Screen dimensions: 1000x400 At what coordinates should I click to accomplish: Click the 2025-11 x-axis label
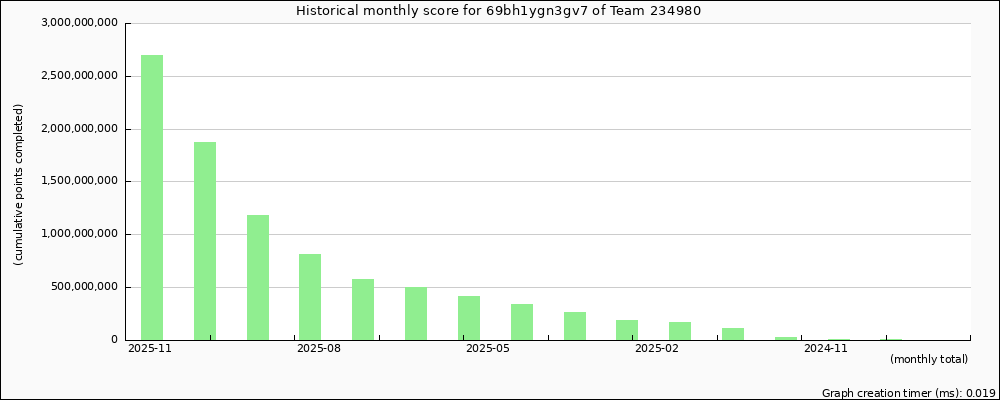[x=149, y=349]
